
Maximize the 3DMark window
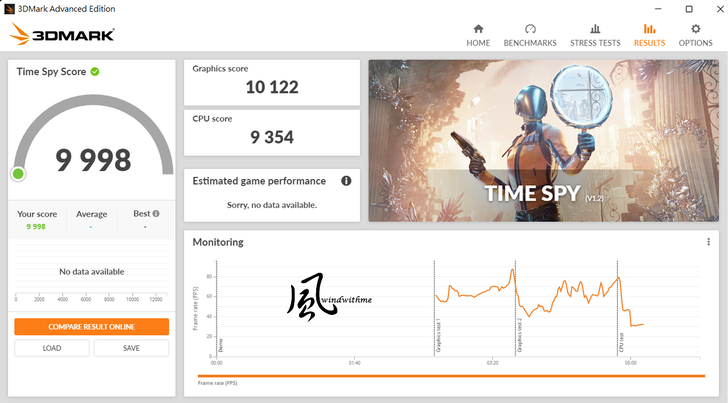(689, 9)
